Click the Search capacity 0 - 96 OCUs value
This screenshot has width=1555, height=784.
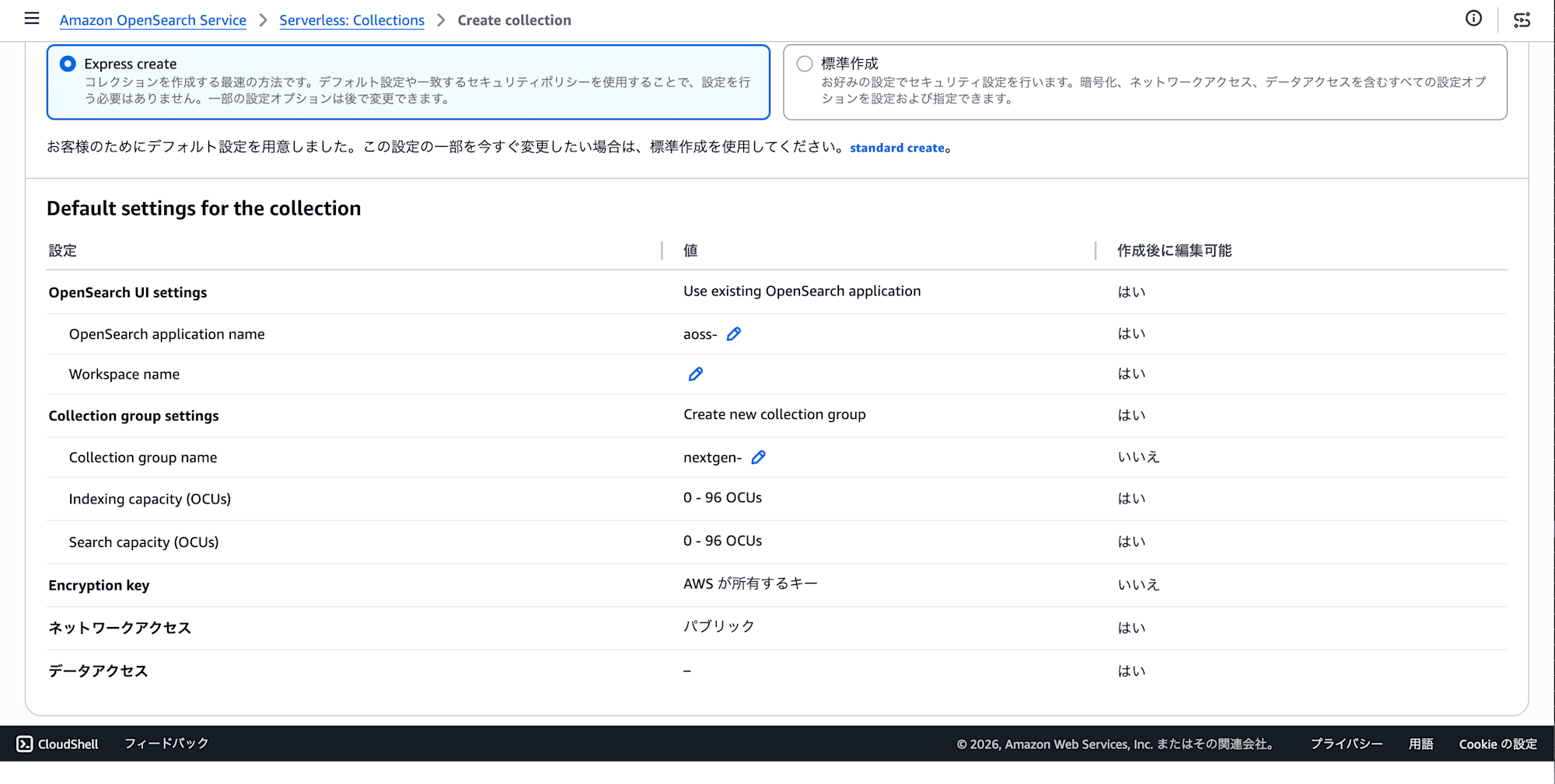tap(722, 541)
